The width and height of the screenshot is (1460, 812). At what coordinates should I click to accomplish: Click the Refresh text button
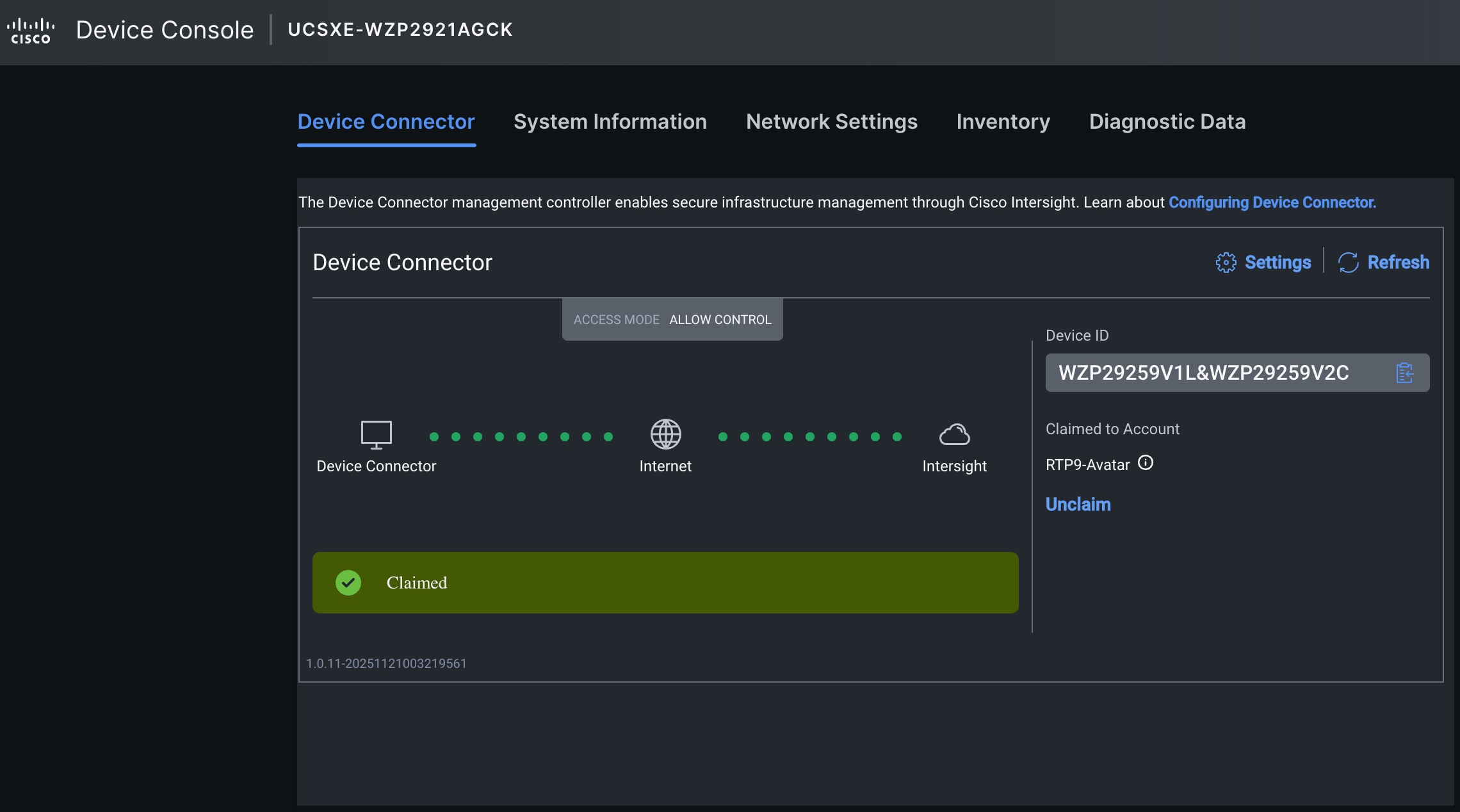(1399, 263)
